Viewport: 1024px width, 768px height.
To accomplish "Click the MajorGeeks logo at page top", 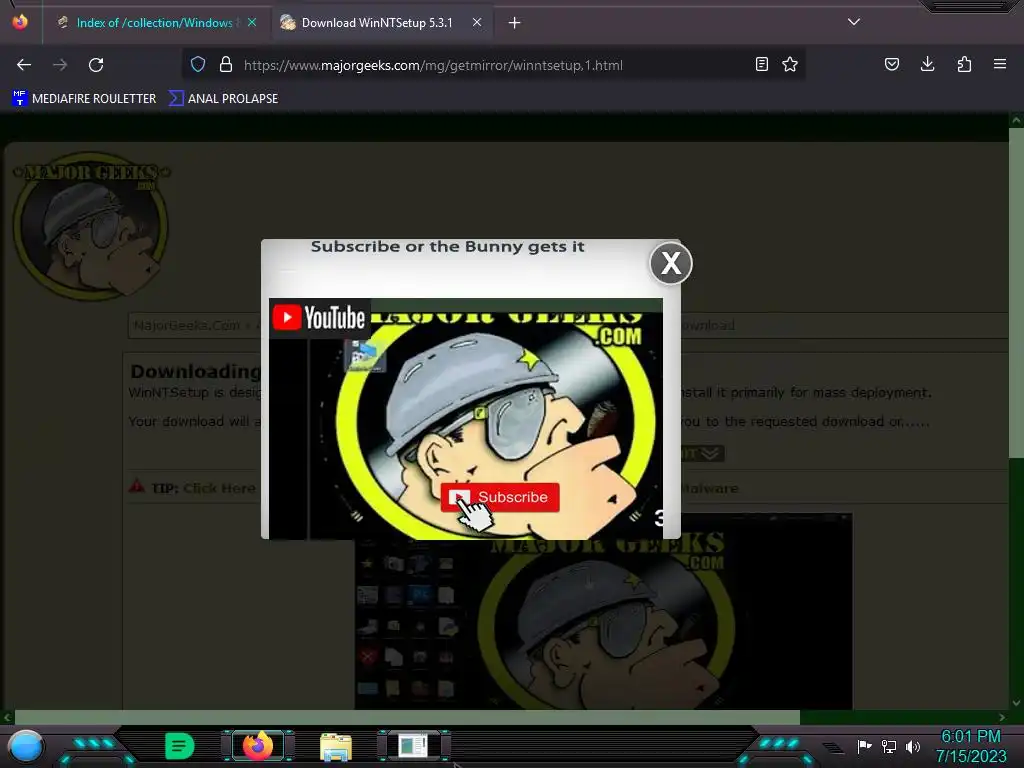I will click(91, 226).
